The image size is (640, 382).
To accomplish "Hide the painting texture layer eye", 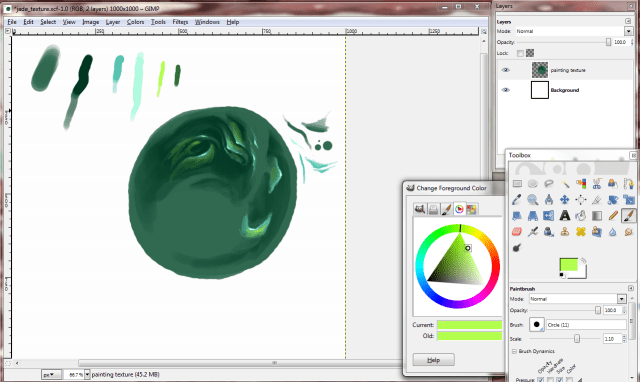I will pyautogui.click(x=506, y=70).
